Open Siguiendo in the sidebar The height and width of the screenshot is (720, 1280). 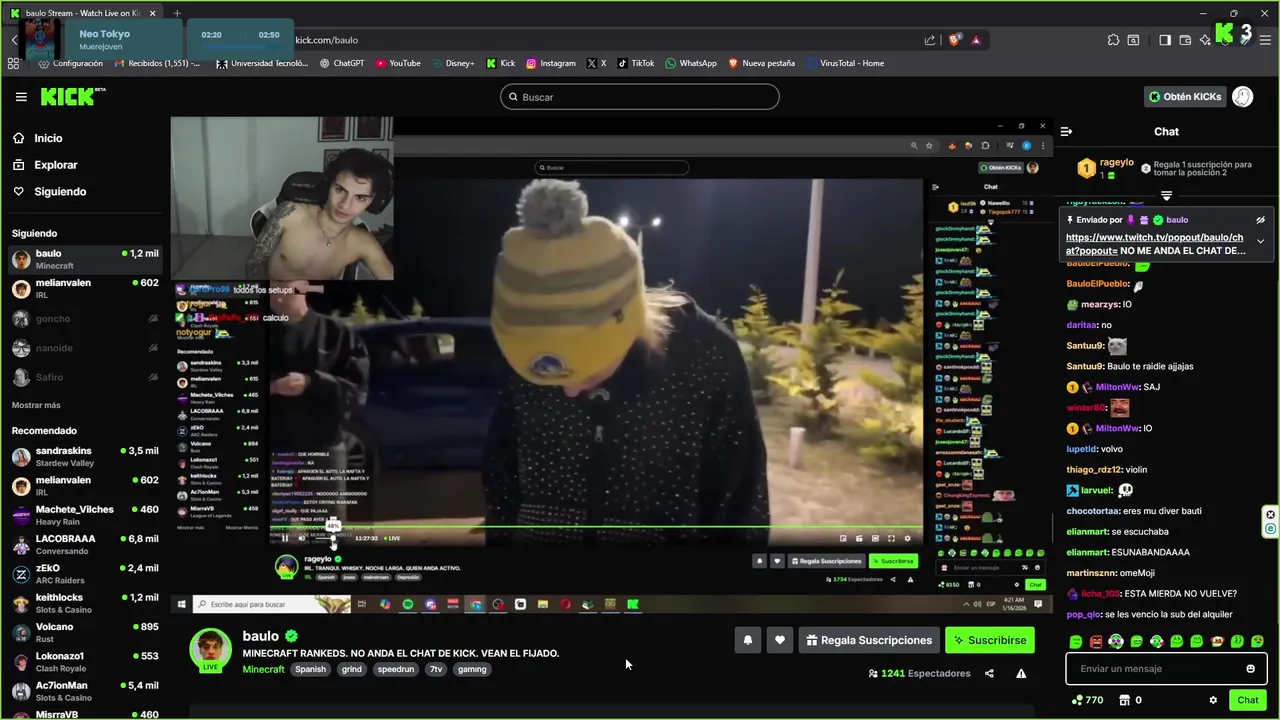click(60, 191)
